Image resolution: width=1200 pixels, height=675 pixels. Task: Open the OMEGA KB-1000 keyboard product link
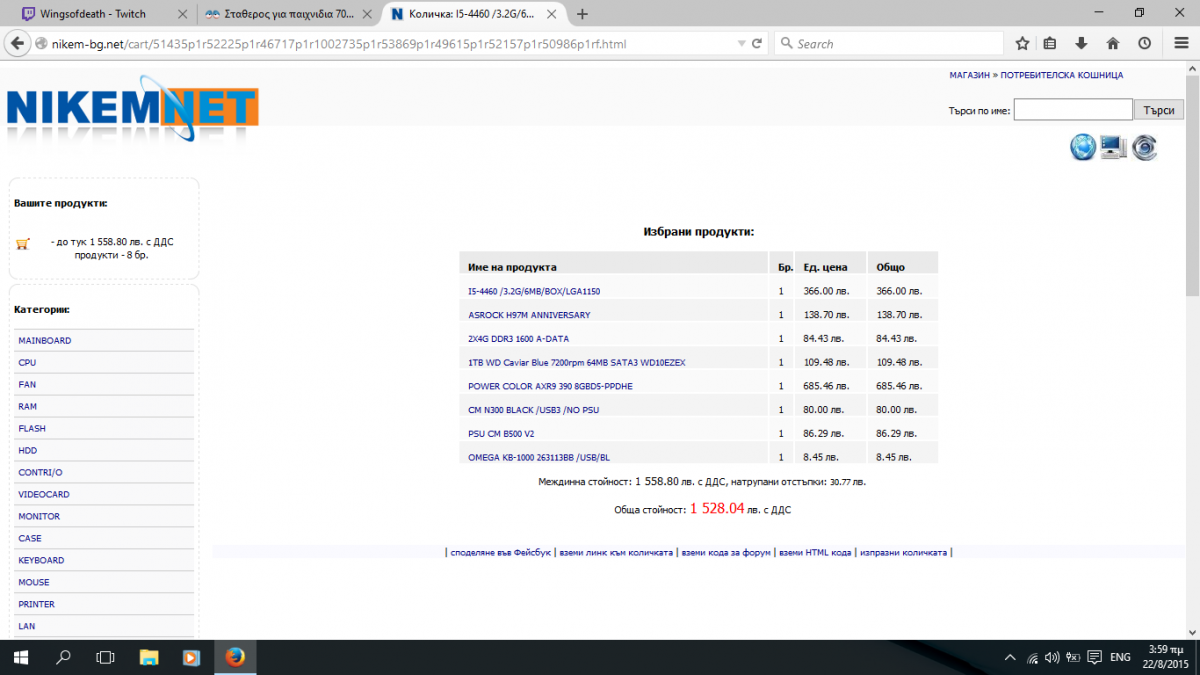tap(538, 458)
